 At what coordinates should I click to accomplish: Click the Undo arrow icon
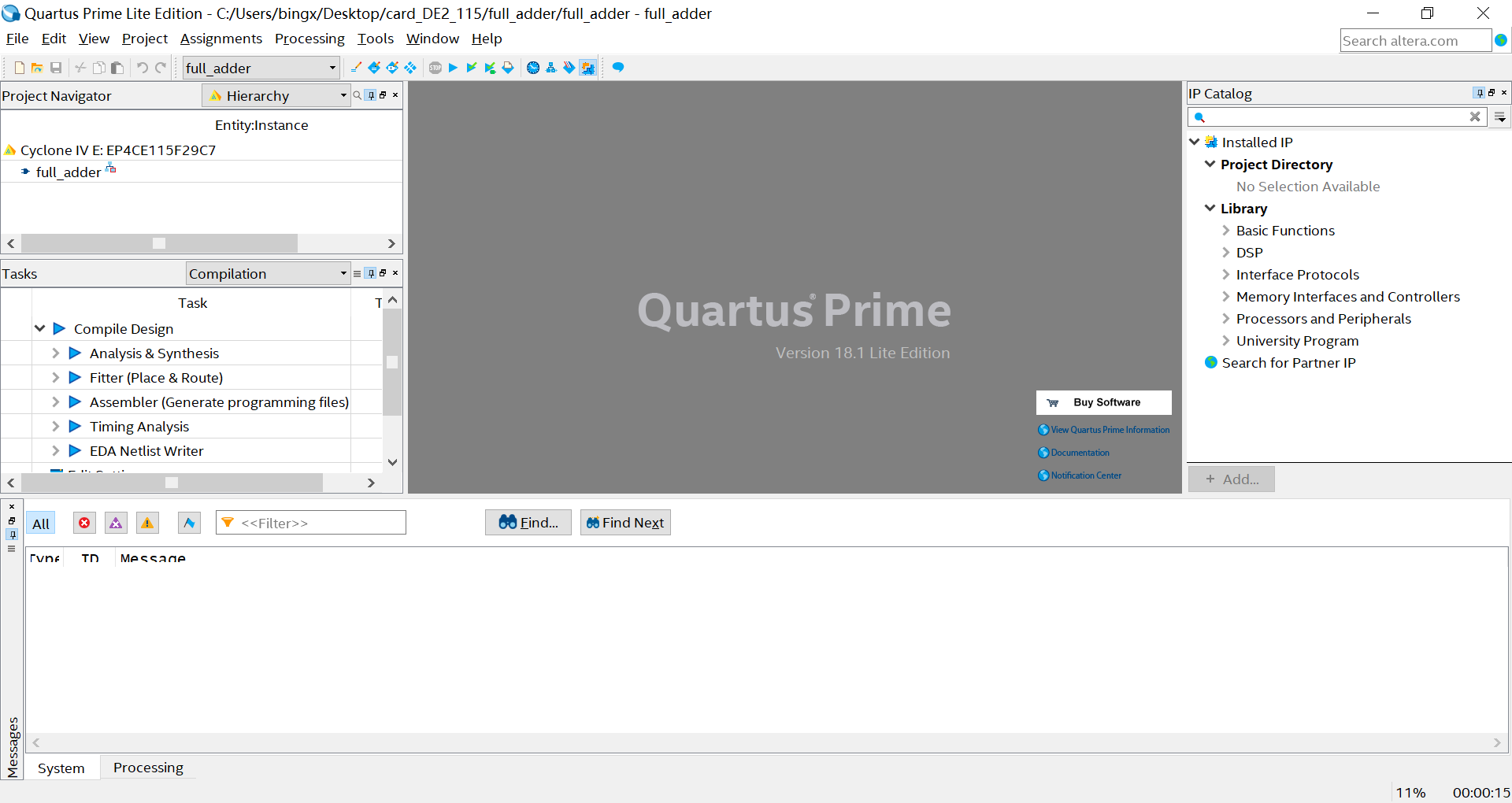(143, 68)
